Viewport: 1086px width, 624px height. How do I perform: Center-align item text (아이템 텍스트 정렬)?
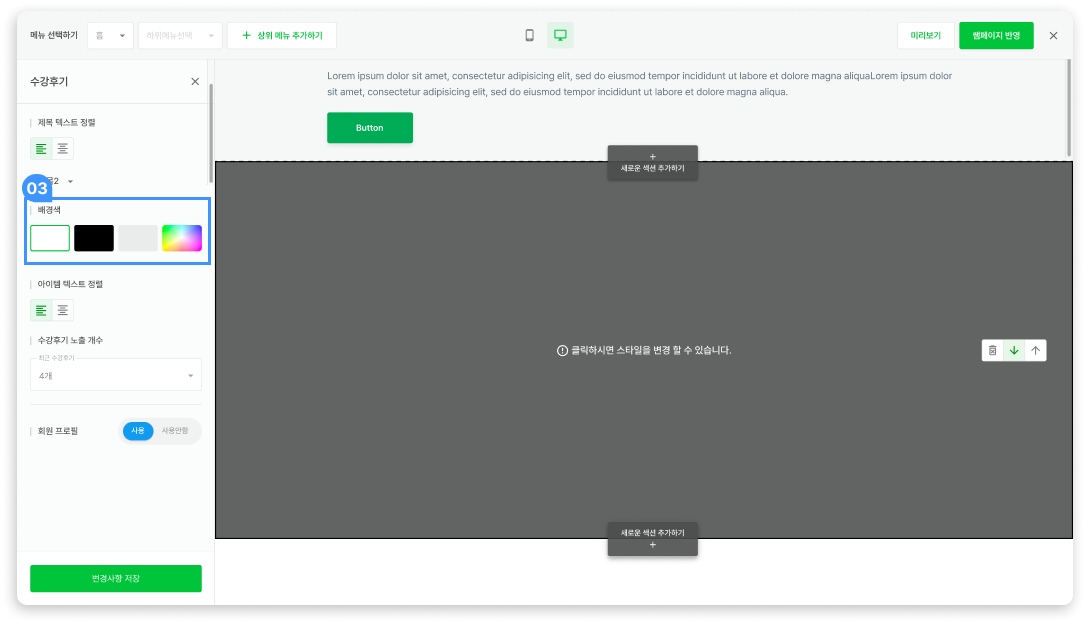[63, 310]
